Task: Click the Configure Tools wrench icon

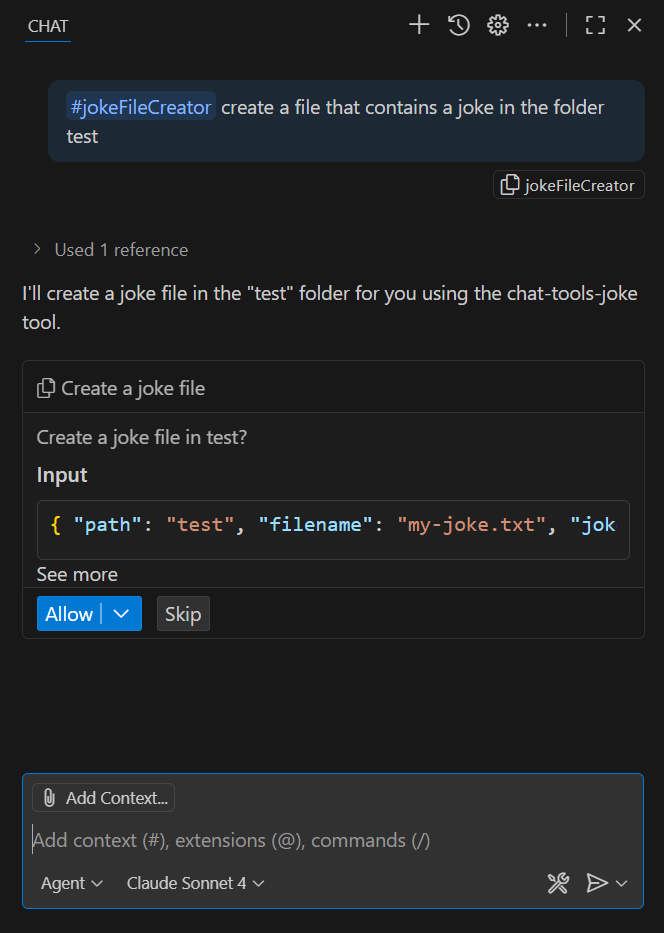Action: click(558, 883)
